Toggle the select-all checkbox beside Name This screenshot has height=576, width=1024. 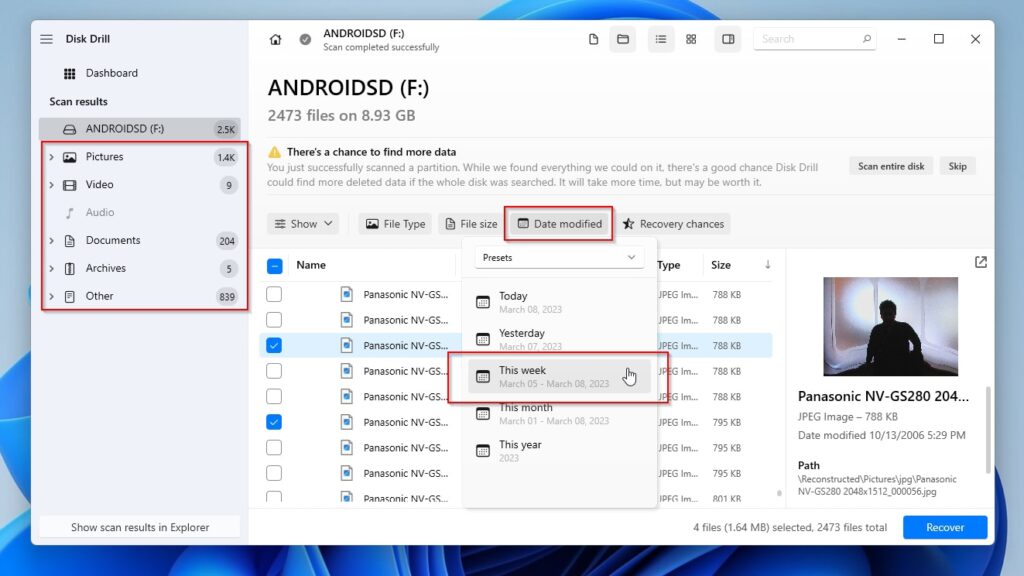pyautogui.click(x=274, y=266)
